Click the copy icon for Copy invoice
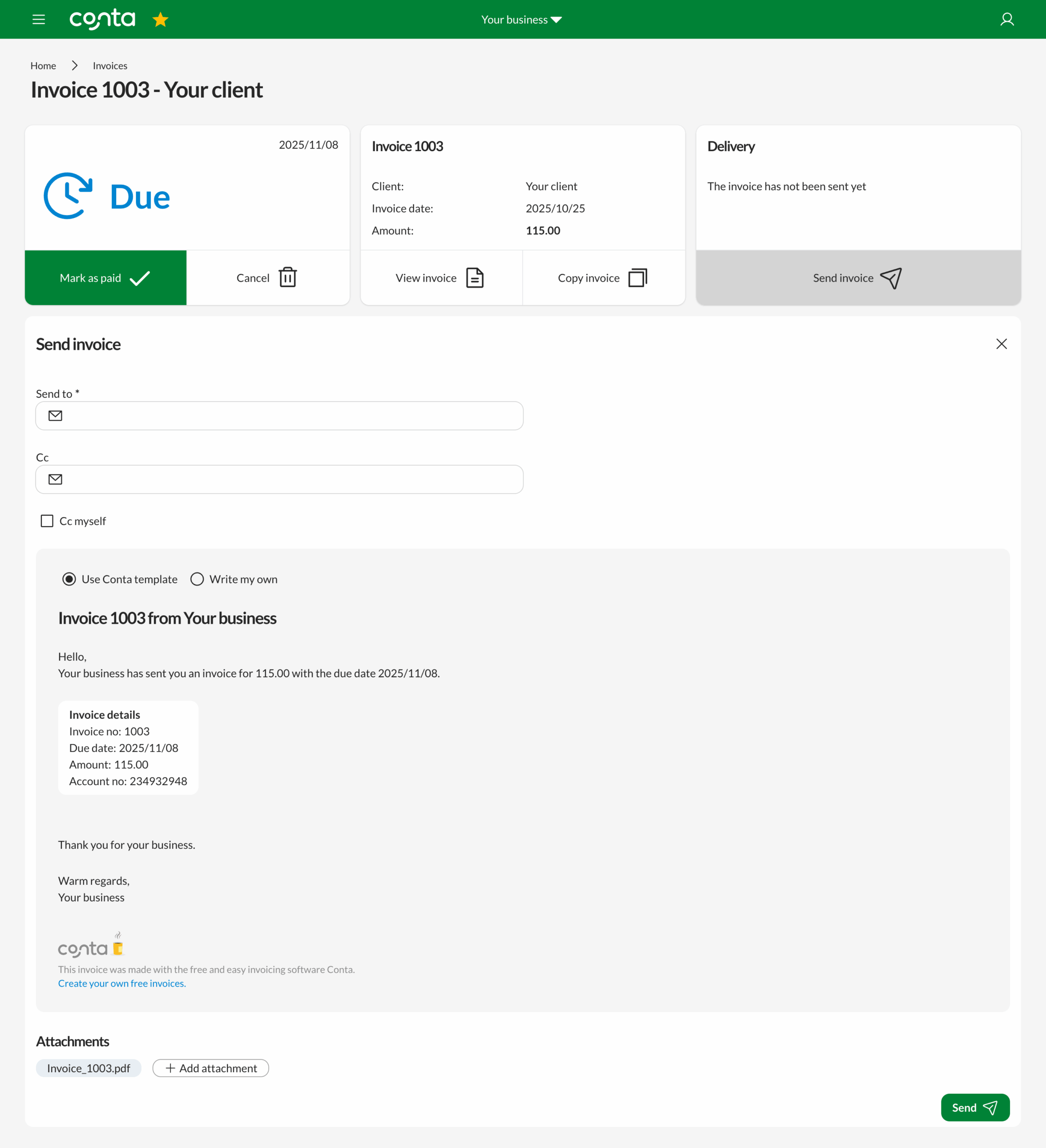The width and height of the screenshot is (1046, 1148). 637,278
